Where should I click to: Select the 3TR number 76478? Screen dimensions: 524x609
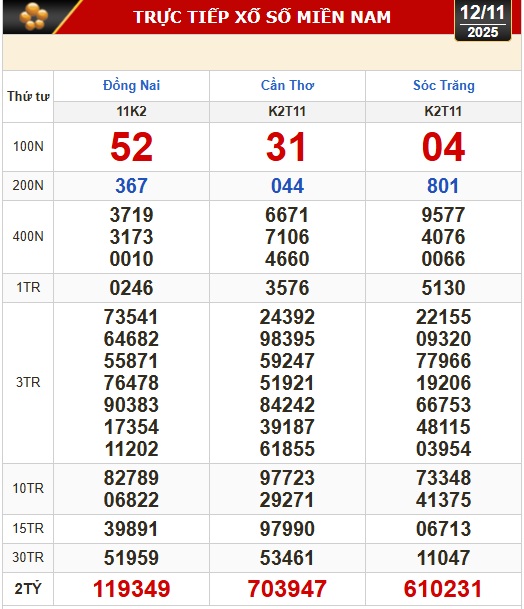click(131, 383)
